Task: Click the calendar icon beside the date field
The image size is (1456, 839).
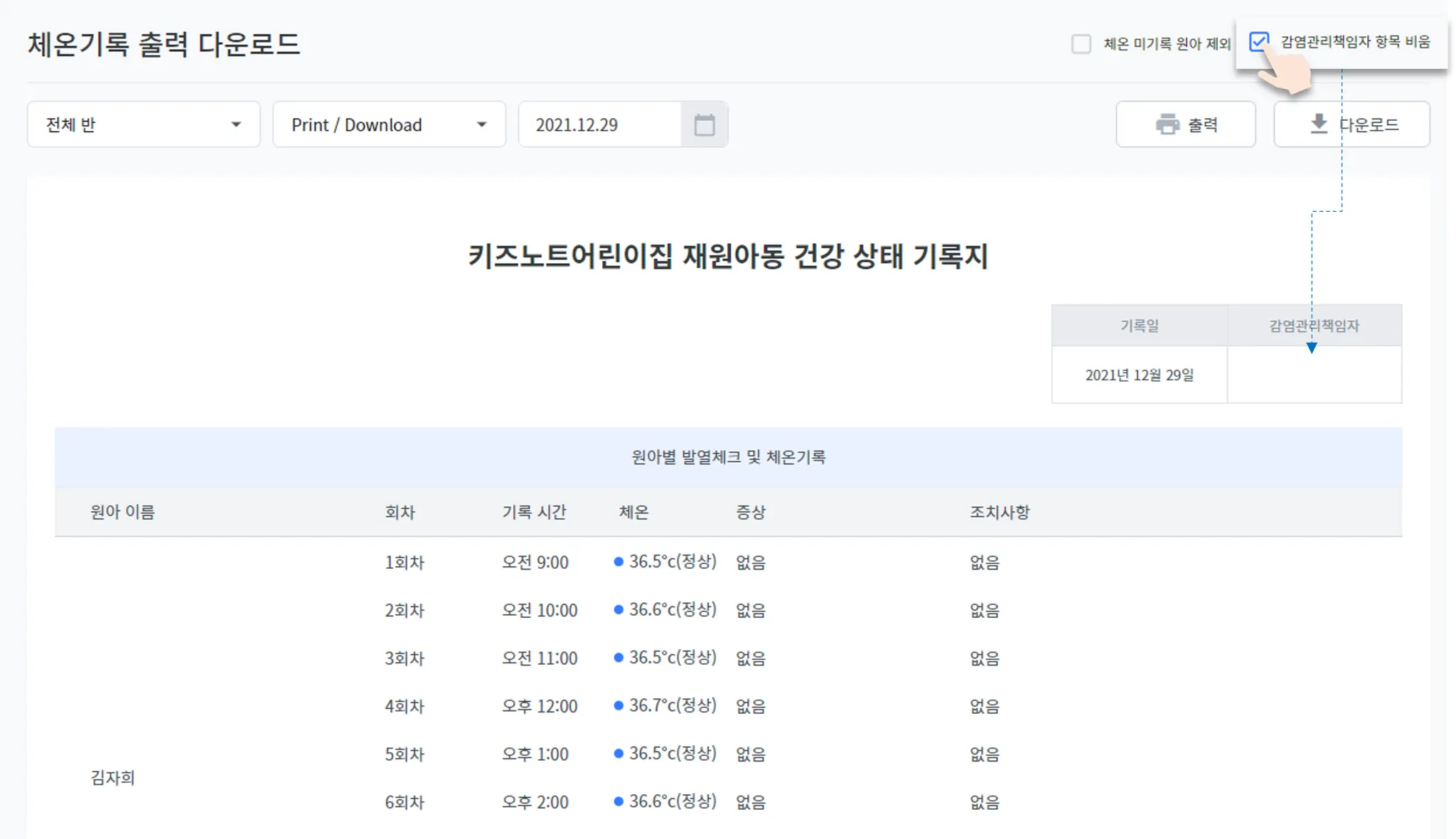Action: point(704,125)
